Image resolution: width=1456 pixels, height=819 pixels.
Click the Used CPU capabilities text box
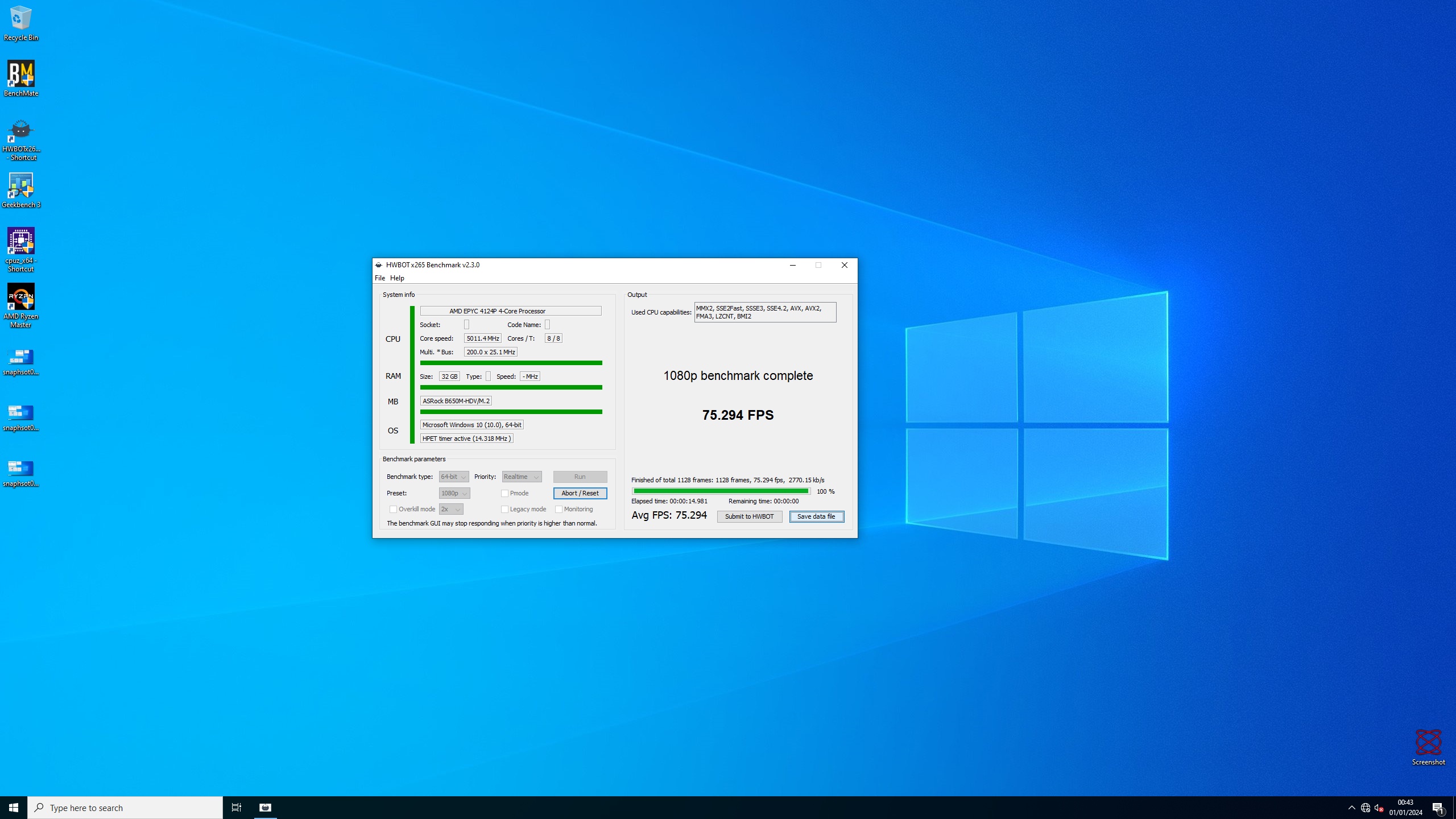(766, 312)
